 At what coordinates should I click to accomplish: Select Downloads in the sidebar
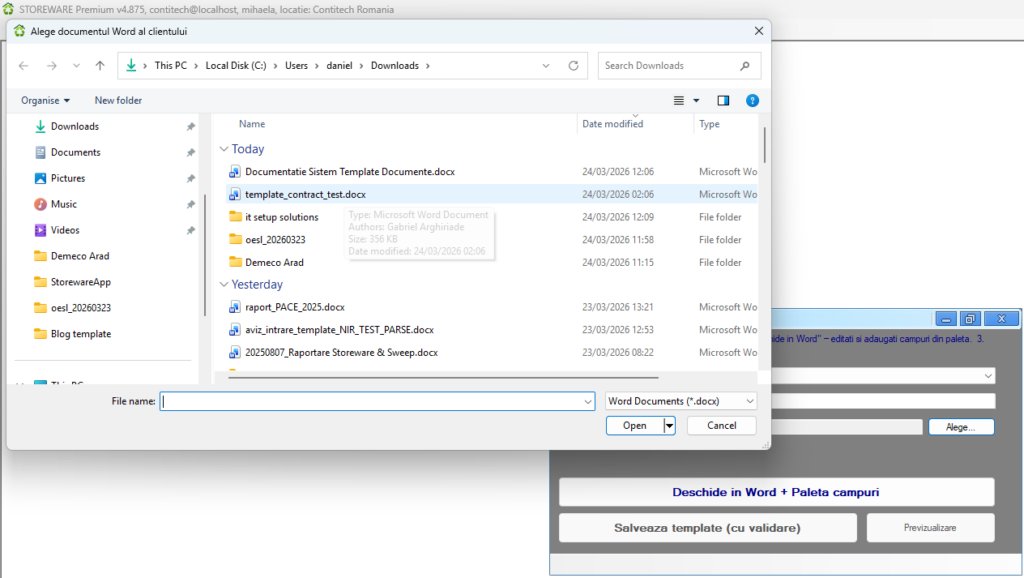[x=74, y=126]
